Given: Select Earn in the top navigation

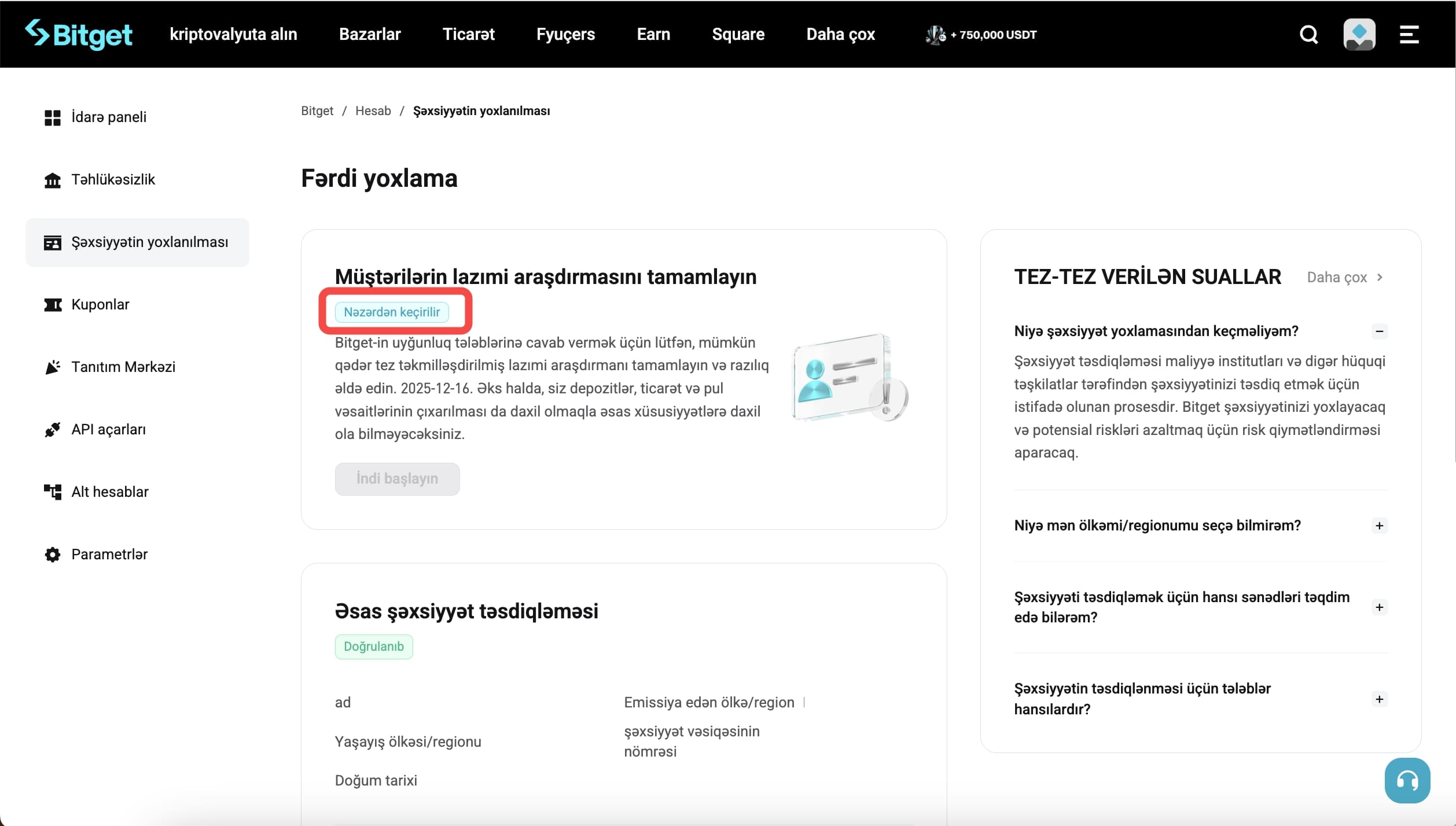Looking at the screenshot, I should (x=653, y=34).
